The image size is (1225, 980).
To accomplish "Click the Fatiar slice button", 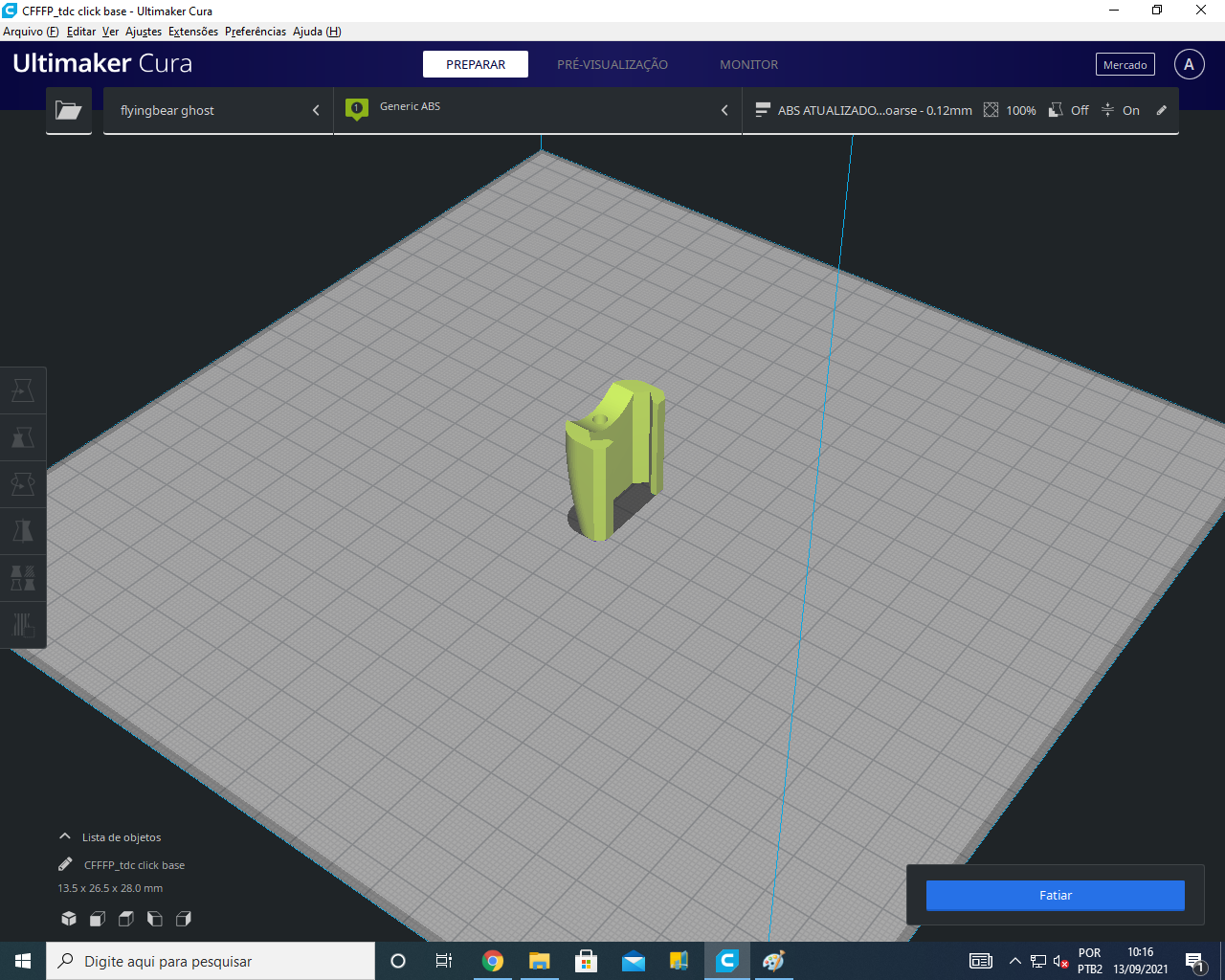I will 1056,895.
